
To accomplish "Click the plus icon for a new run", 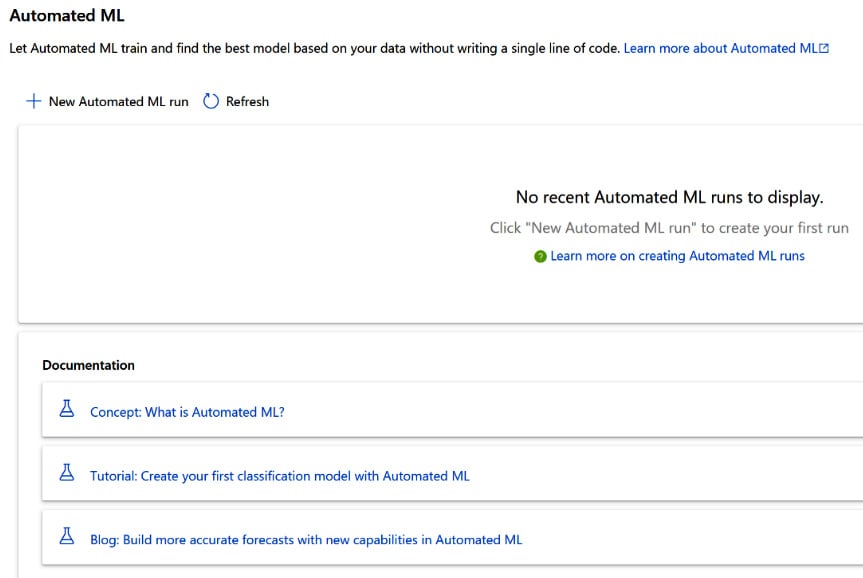I will pos(34,101).
